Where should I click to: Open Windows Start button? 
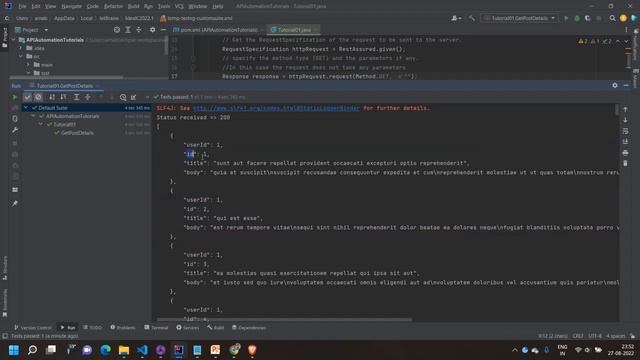pos(13,350)
